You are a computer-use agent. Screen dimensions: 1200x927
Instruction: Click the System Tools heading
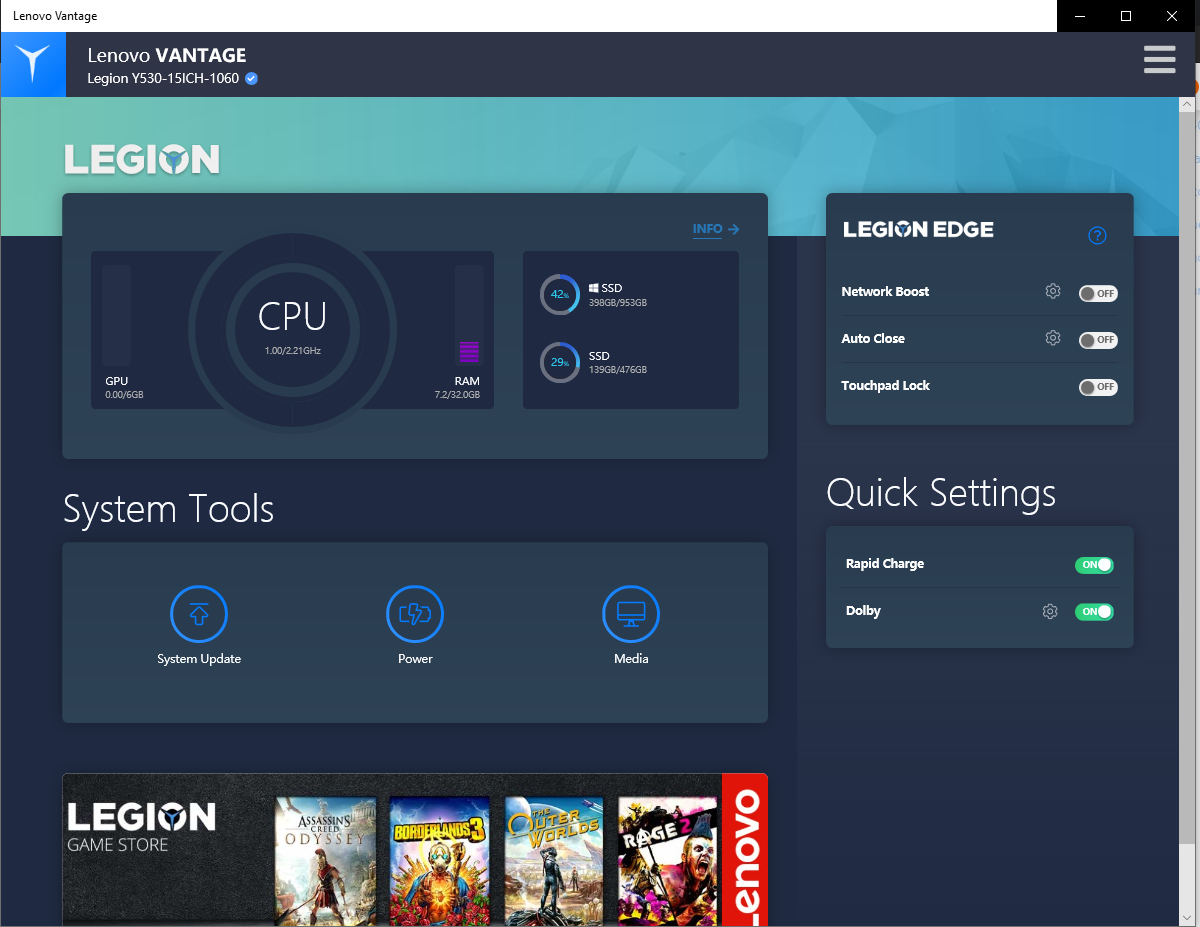168,509
